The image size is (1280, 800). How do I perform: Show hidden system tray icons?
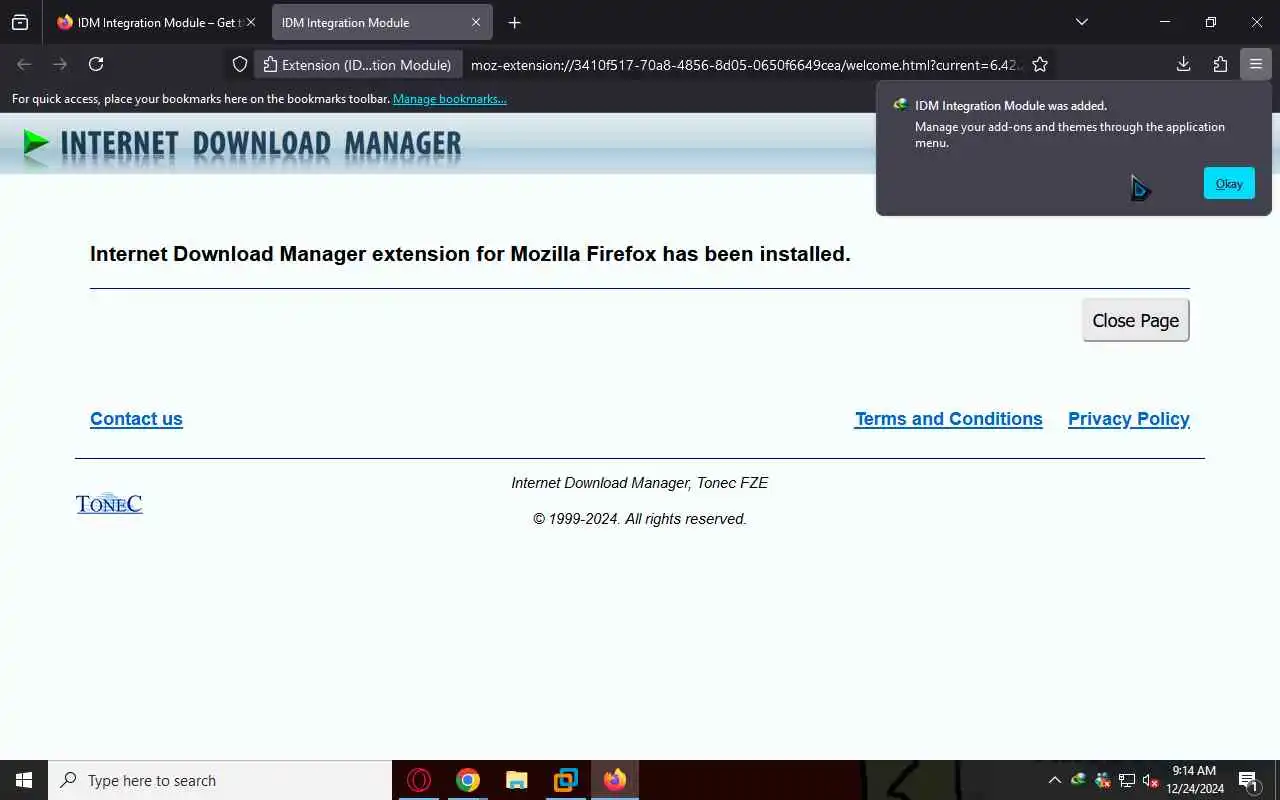click(1054, 780)
